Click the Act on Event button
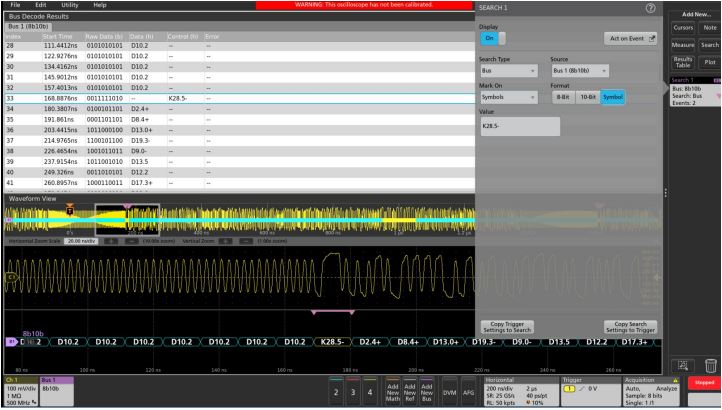 tap(628, 38)
